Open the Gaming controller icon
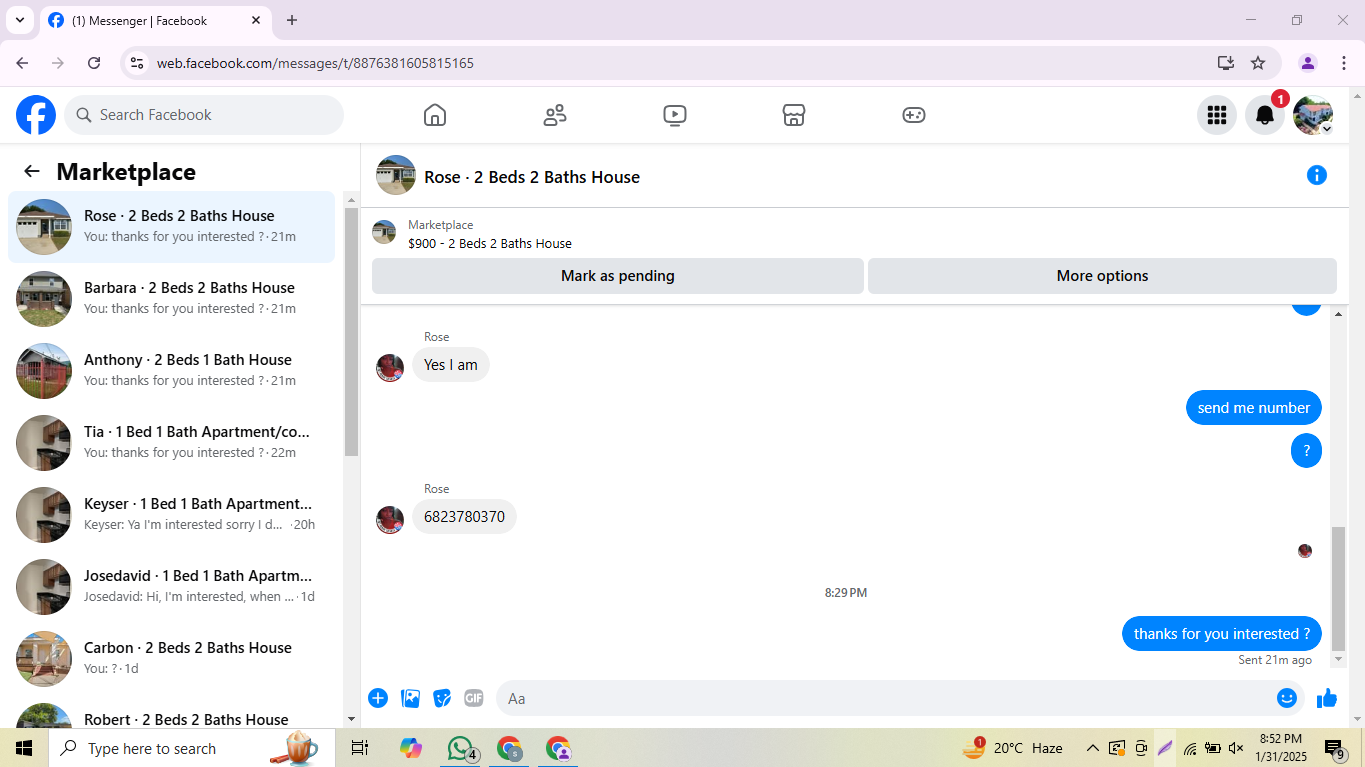This screenshot has height=767, width=1365. point(914,115)
